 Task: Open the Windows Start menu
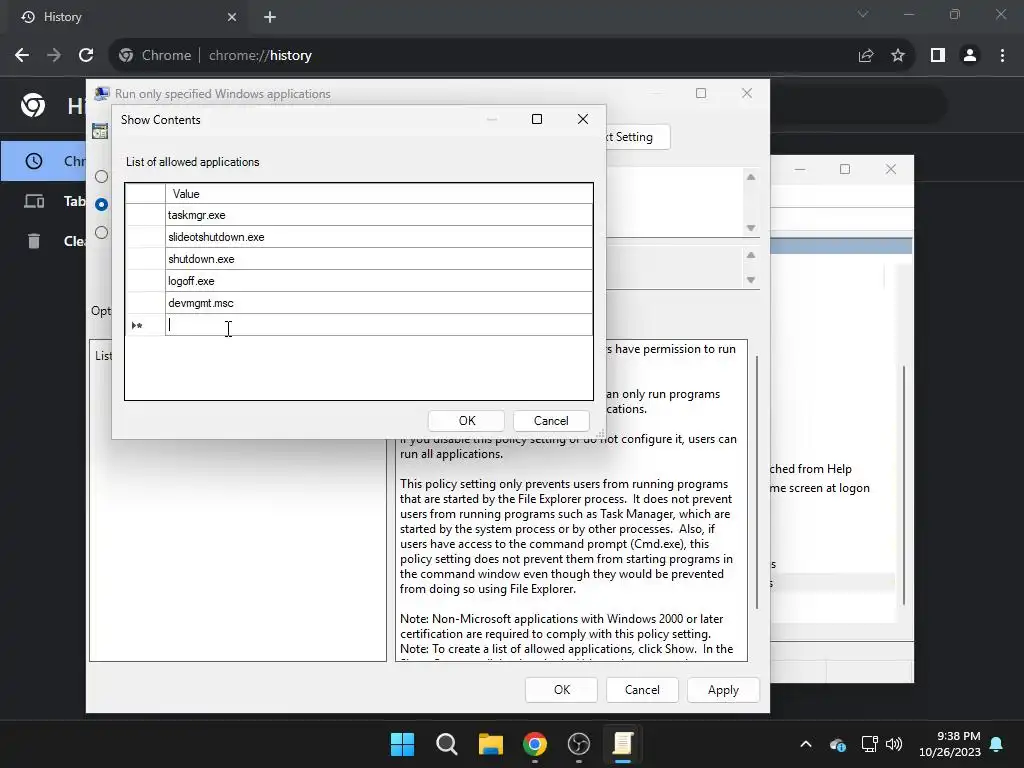click(x=402, y=744)
